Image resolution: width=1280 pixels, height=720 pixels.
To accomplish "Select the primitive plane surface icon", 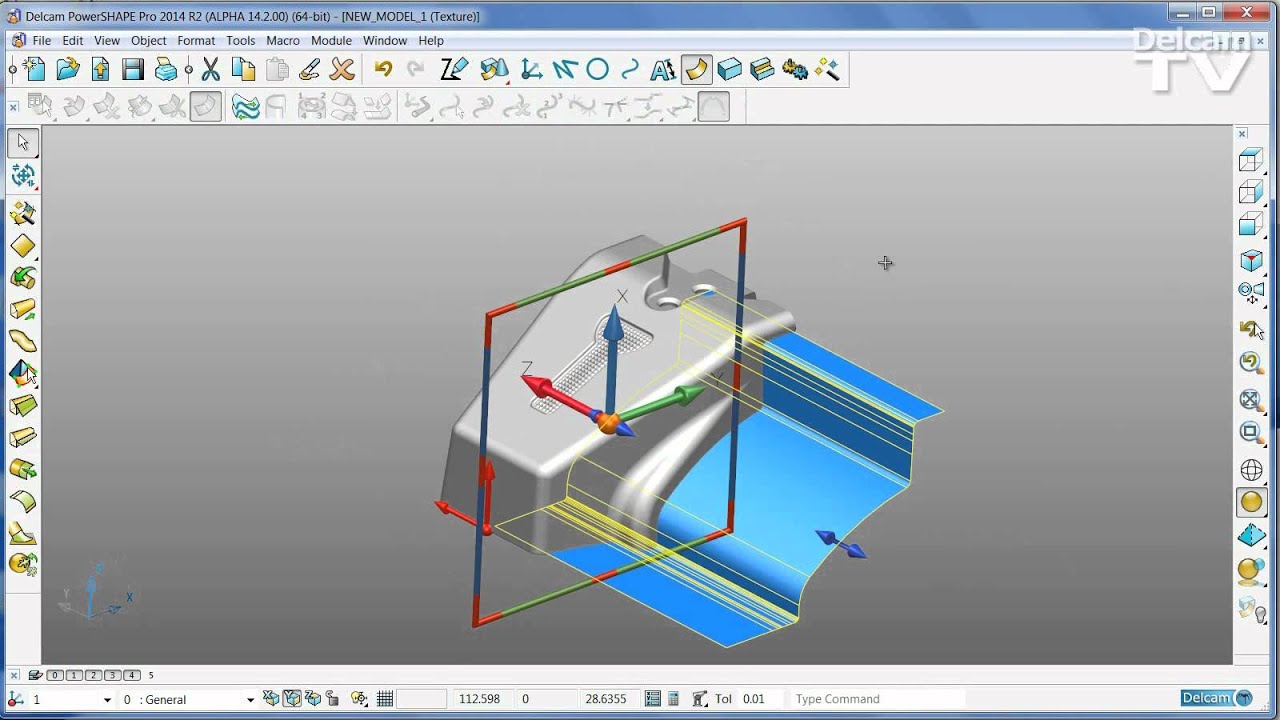I will 22,245.
